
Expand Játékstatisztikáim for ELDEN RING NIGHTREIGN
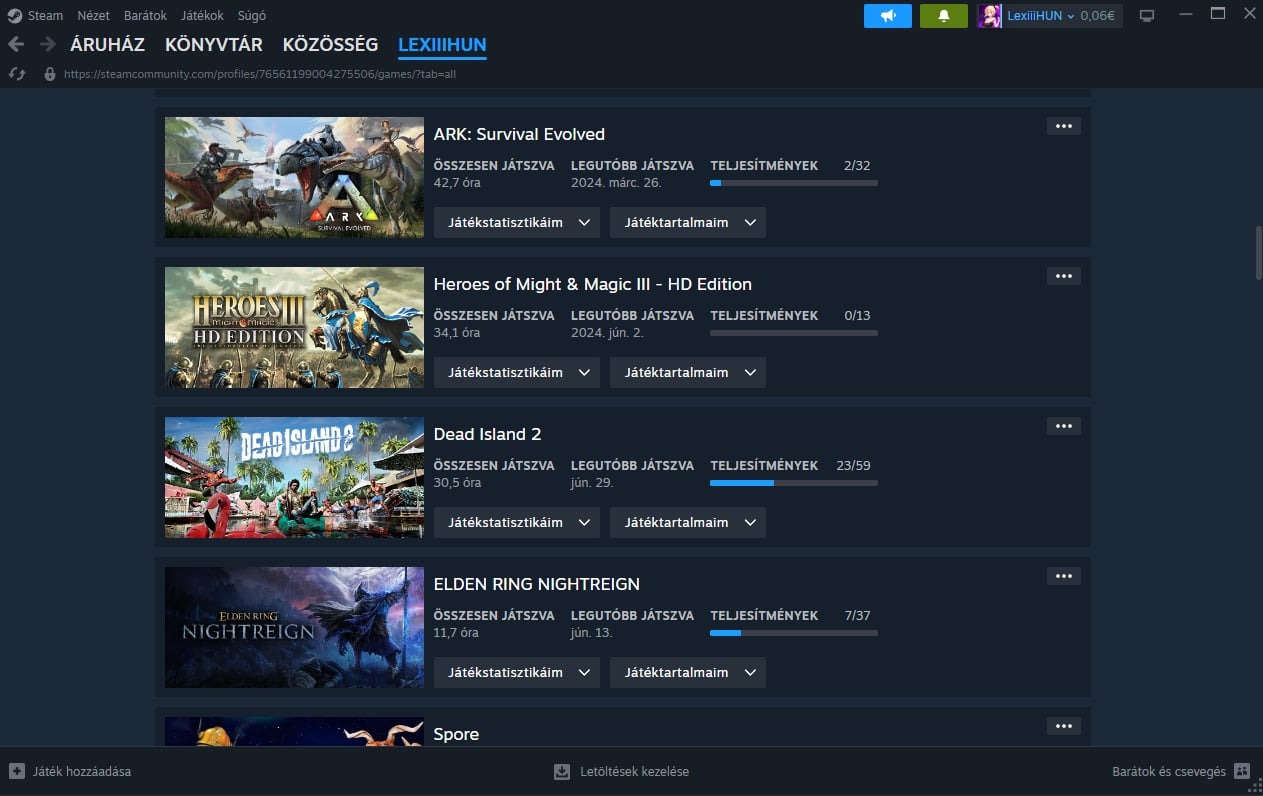coord(517,672)
